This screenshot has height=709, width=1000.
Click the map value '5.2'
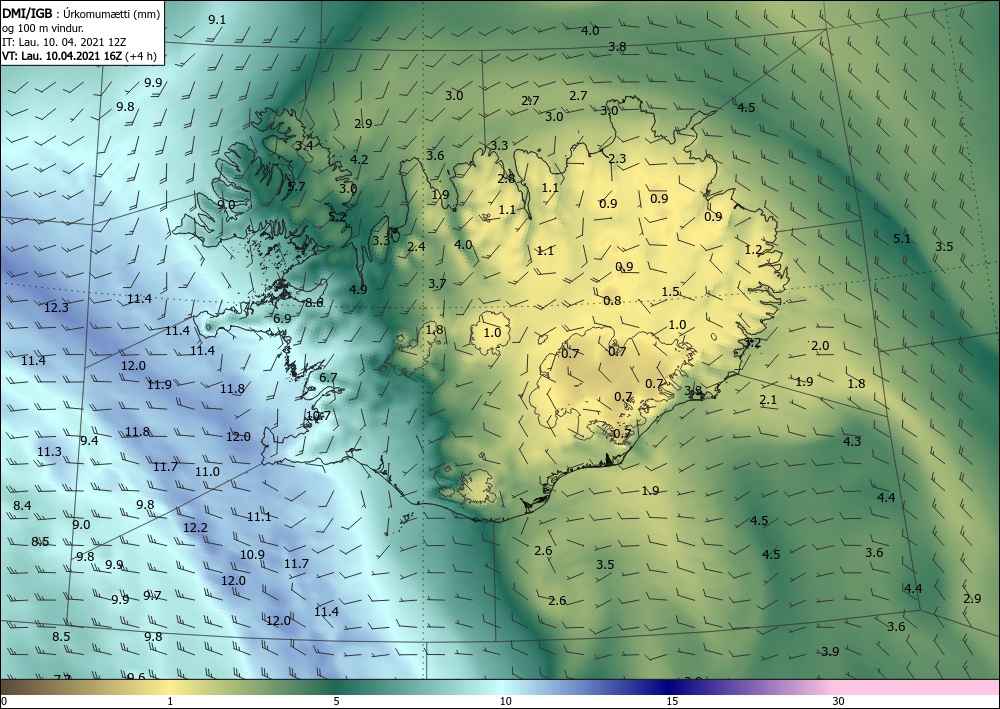[337, 217]
